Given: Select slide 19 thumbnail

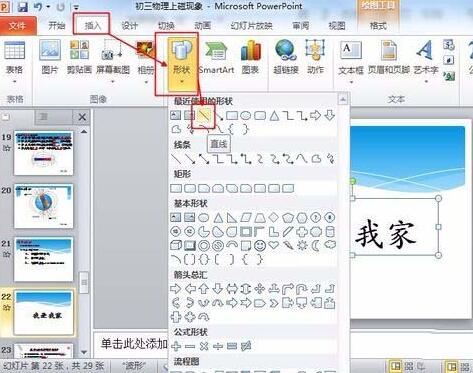Looking at the screenshot, I should pyautogui.click(x=43, y=153).
